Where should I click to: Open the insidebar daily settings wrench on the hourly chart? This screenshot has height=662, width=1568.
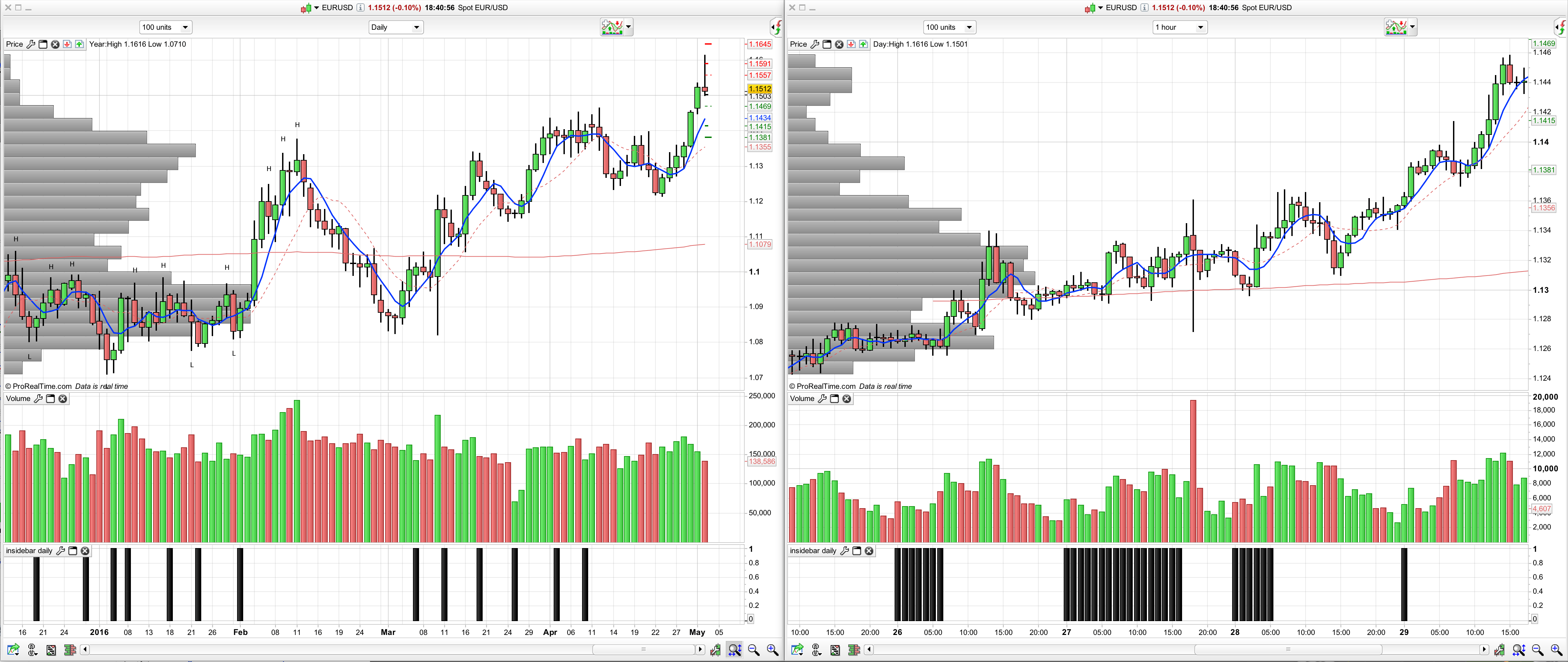coord(844,551)
